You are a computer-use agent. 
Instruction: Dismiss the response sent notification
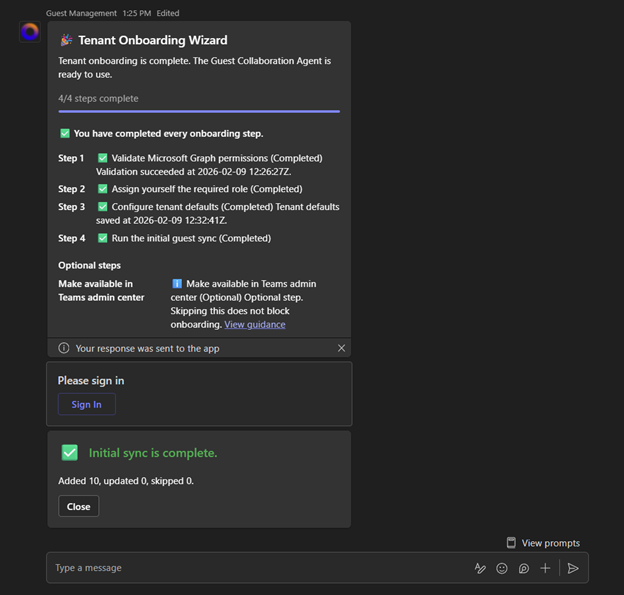341,348
